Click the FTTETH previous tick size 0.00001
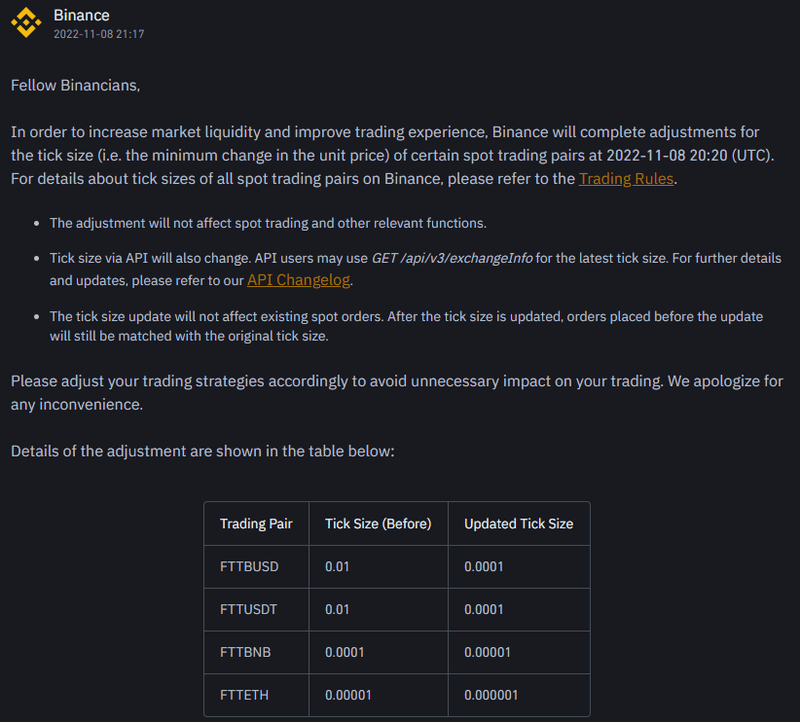800x722 pixels. click(348, 694)
